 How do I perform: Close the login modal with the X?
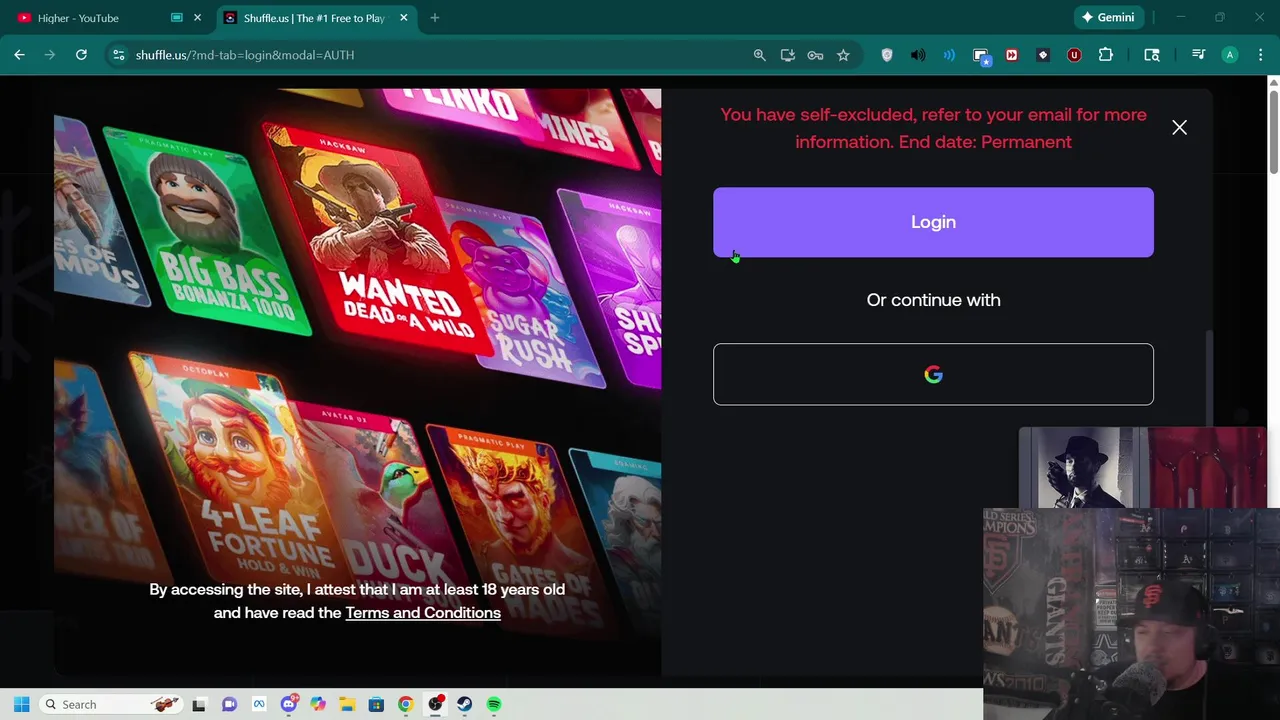(x=1179, y=127)
